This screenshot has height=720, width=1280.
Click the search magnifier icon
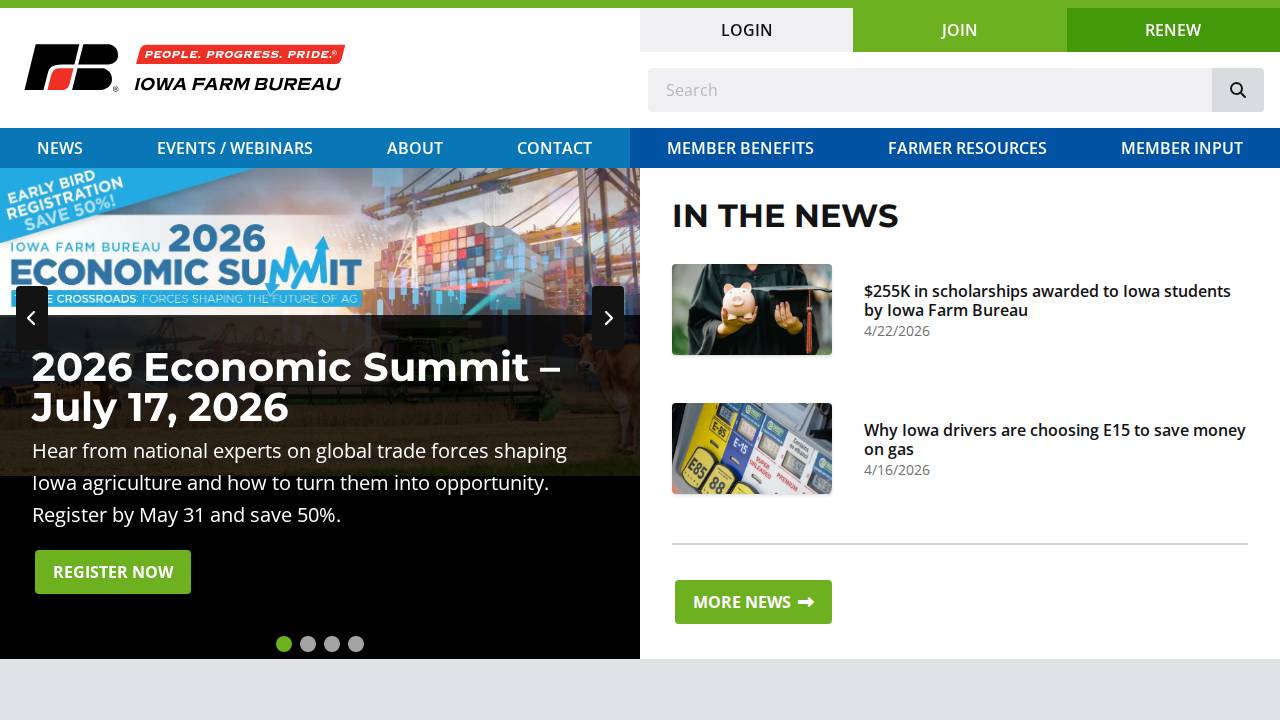click(1238, 90)
